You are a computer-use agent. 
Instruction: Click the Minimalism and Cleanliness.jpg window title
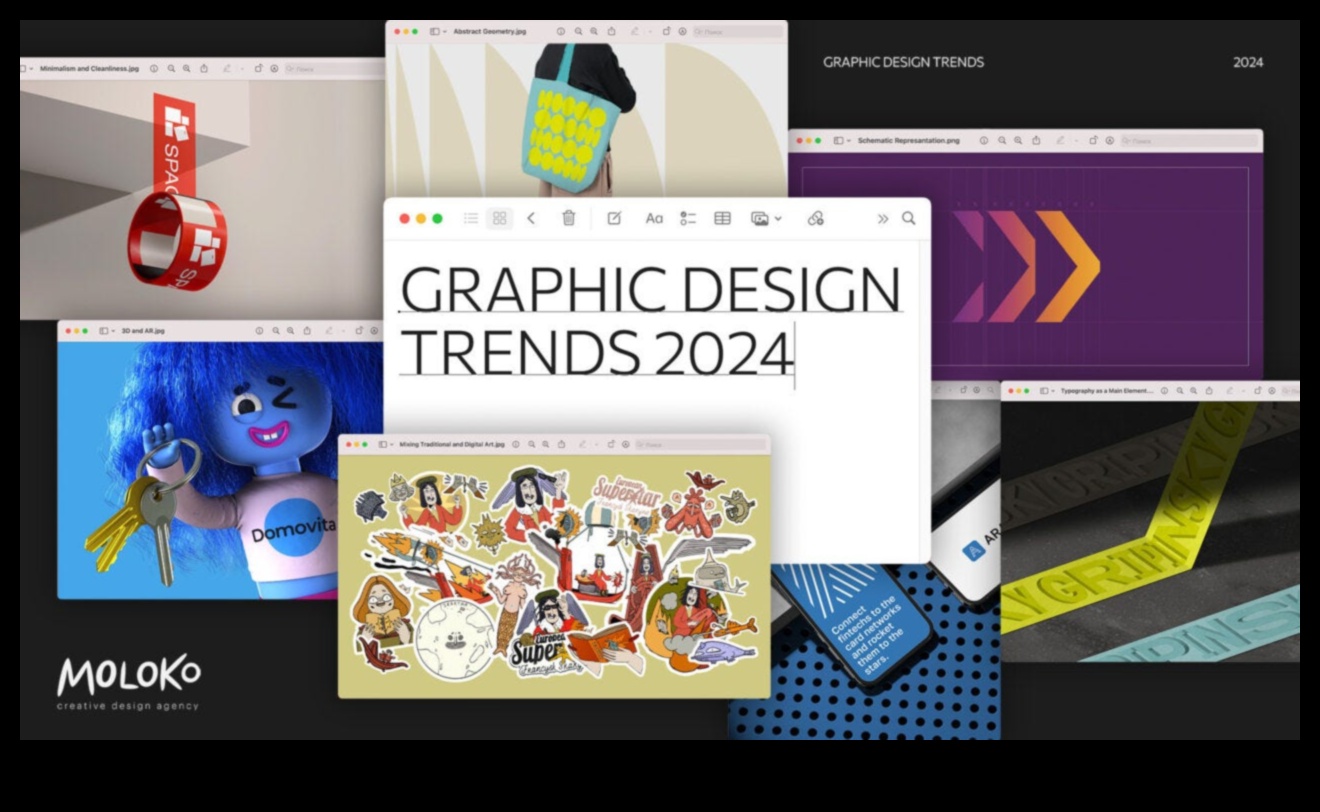89,69
